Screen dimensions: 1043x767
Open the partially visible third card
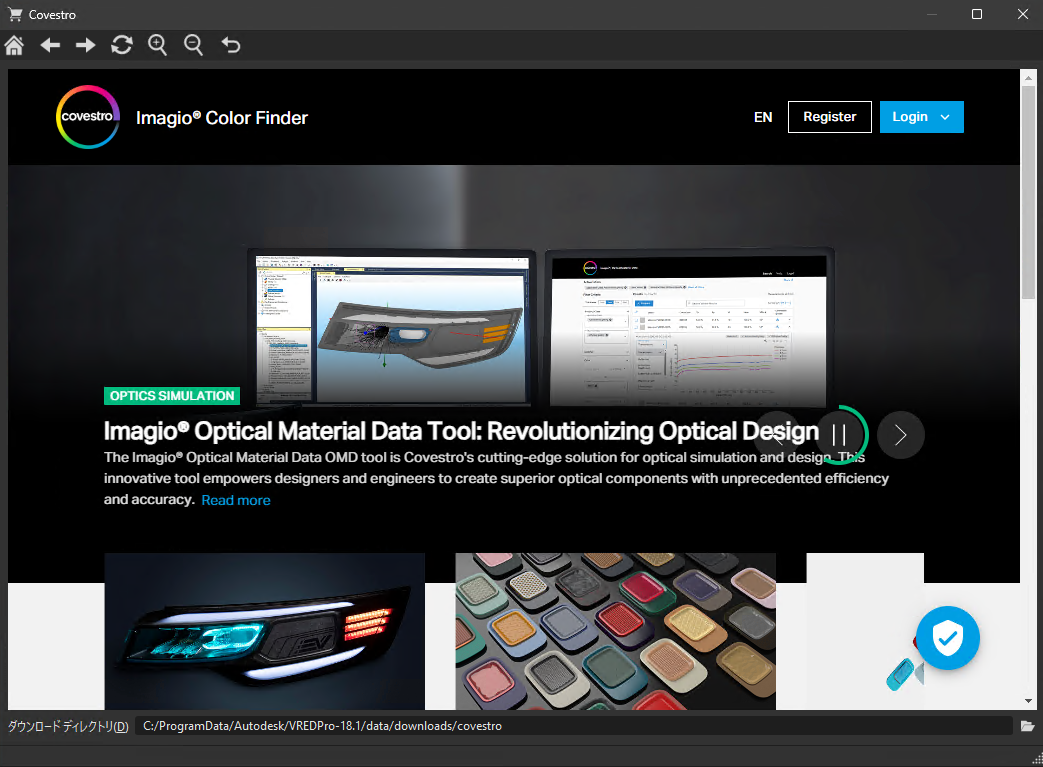865,631
